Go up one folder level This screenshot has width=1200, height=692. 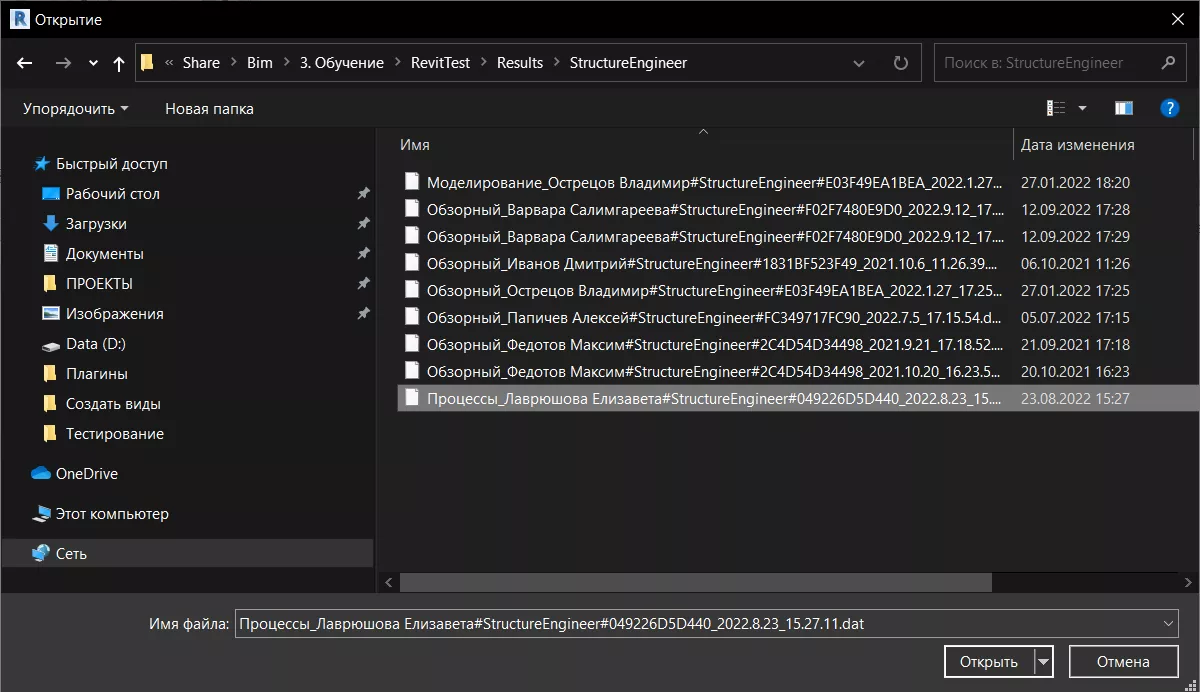tap(119, 63)
